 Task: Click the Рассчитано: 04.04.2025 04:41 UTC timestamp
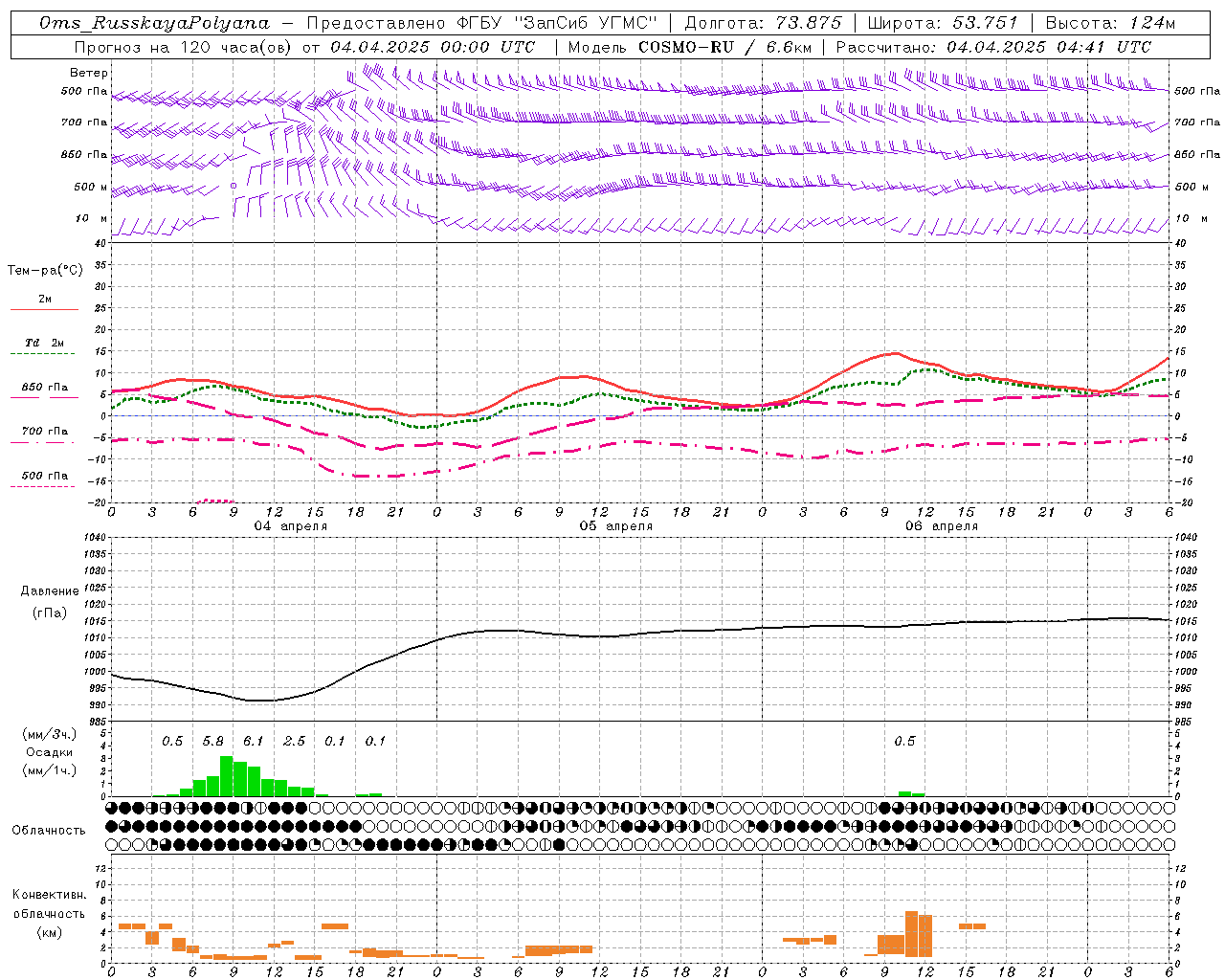click(993, 46)
